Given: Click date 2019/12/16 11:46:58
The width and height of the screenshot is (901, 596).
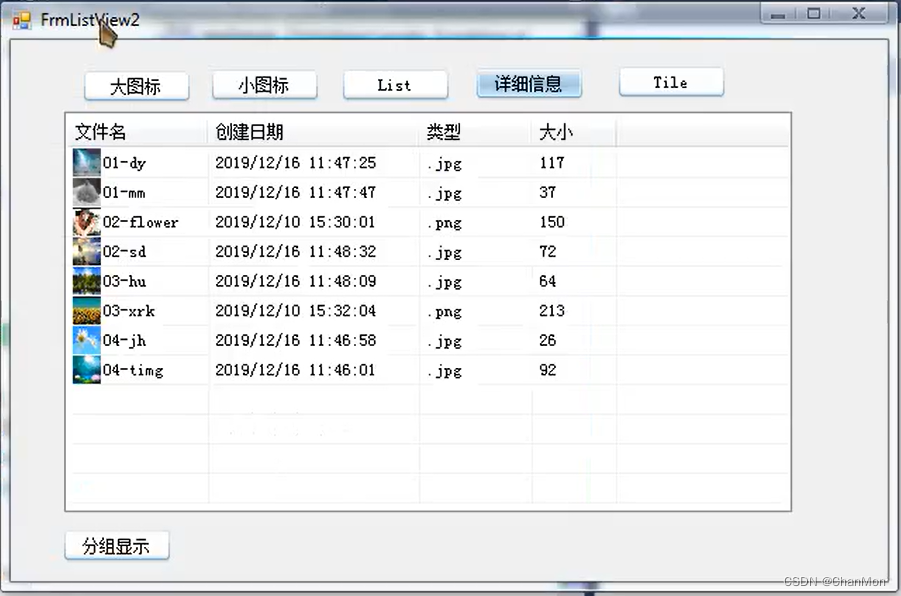Looking at the screenshot, I should pos(295,340).
